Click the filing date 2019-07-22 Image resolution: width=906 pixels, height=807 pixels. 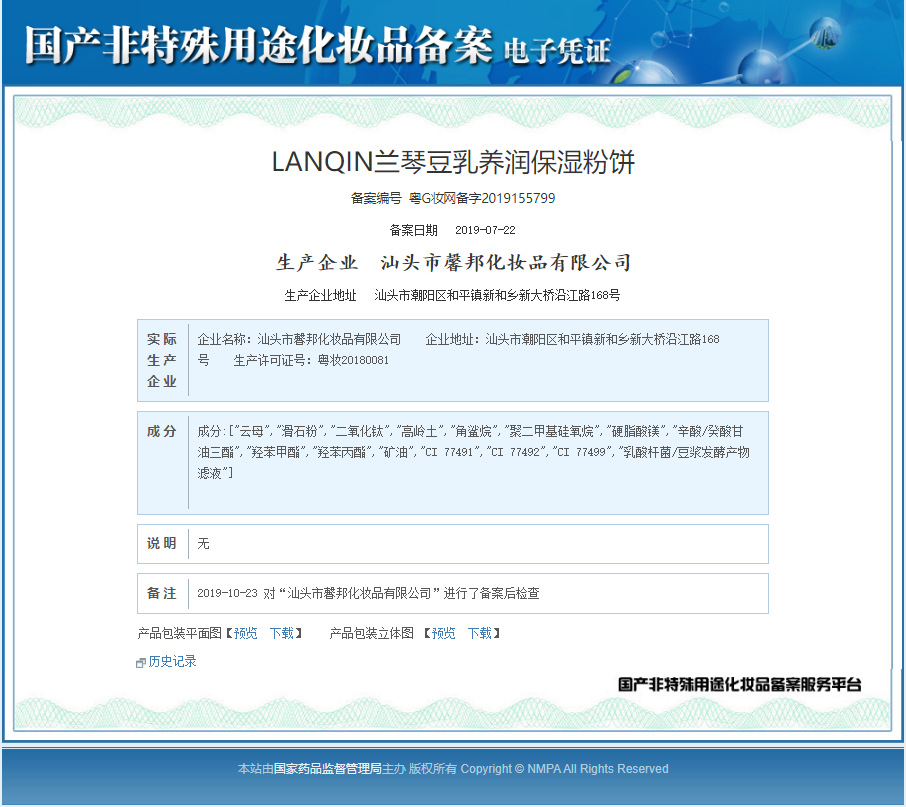(x=485, y=230)
